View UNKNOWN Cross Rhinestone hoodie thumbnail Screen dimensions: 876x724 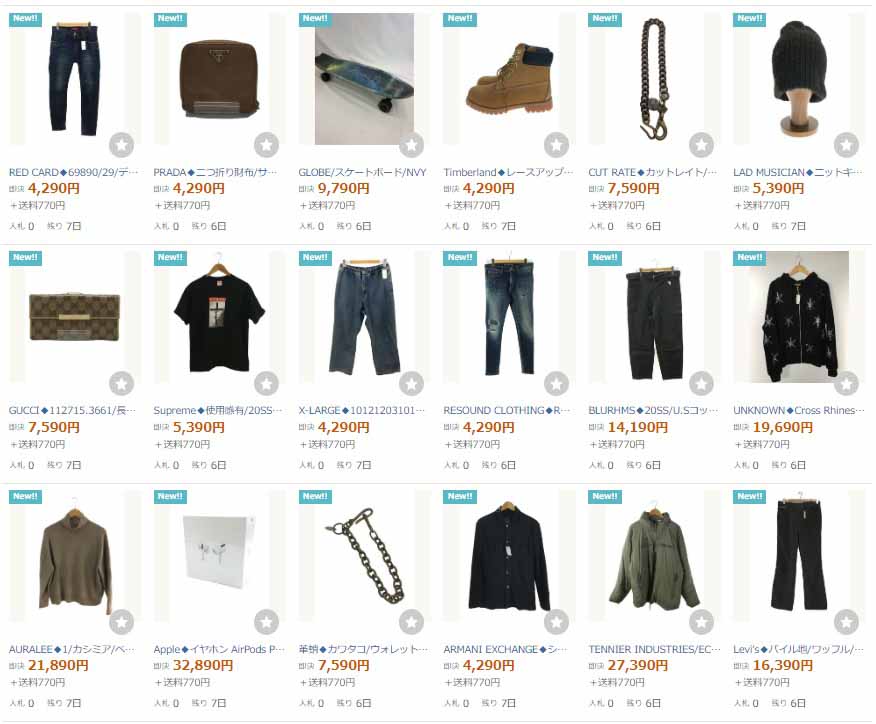coord(799,317)
